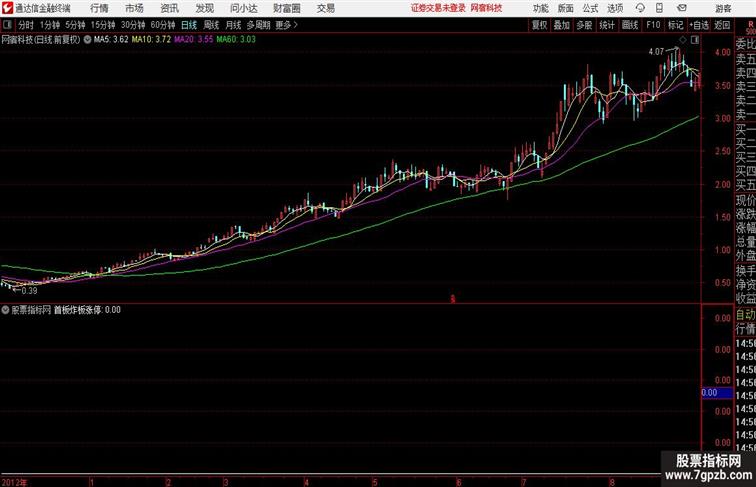The height and width of the screenshot is (487, 756).
Task: Click the 通达信 red logo icon
Action: pyautogui.click(x=7, y=8)
